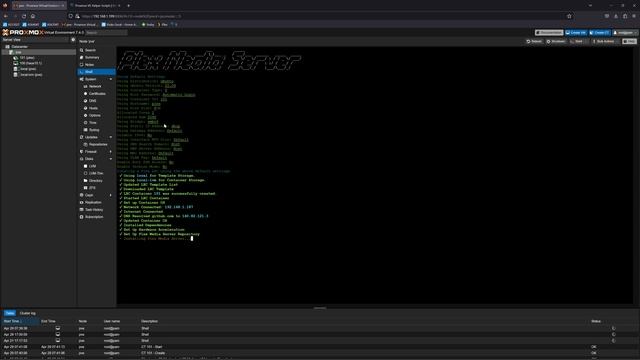Image resolution: width=640 pixels, height=360 pixels.
Task: Click the browser reload icon
Action: 24,16
